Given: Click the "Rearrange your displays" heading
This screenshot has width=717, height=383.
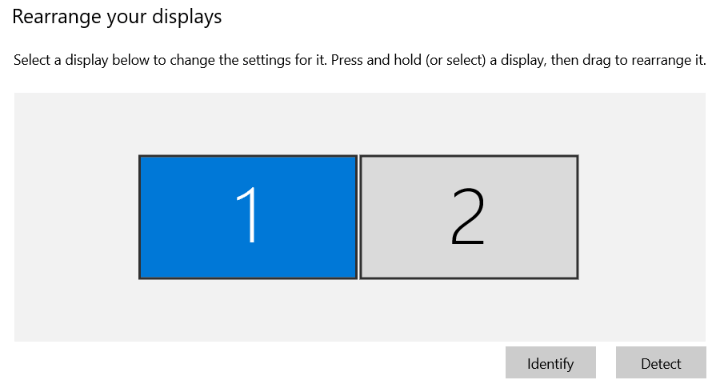Looking at the screenshot, I should pyautogui.click(x=117, y=17).
